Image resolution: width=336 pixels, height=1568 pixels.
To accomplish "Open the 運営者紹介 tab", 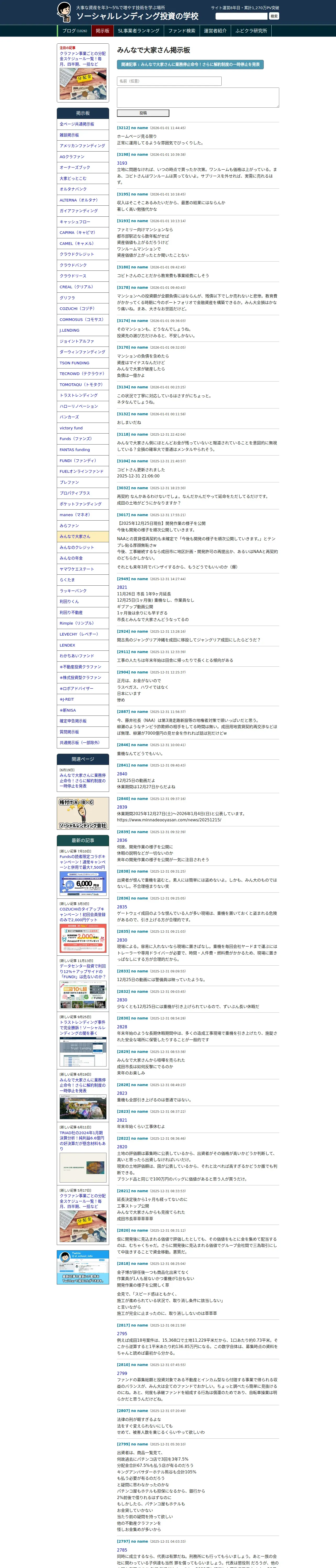I will tap(215, 31).
